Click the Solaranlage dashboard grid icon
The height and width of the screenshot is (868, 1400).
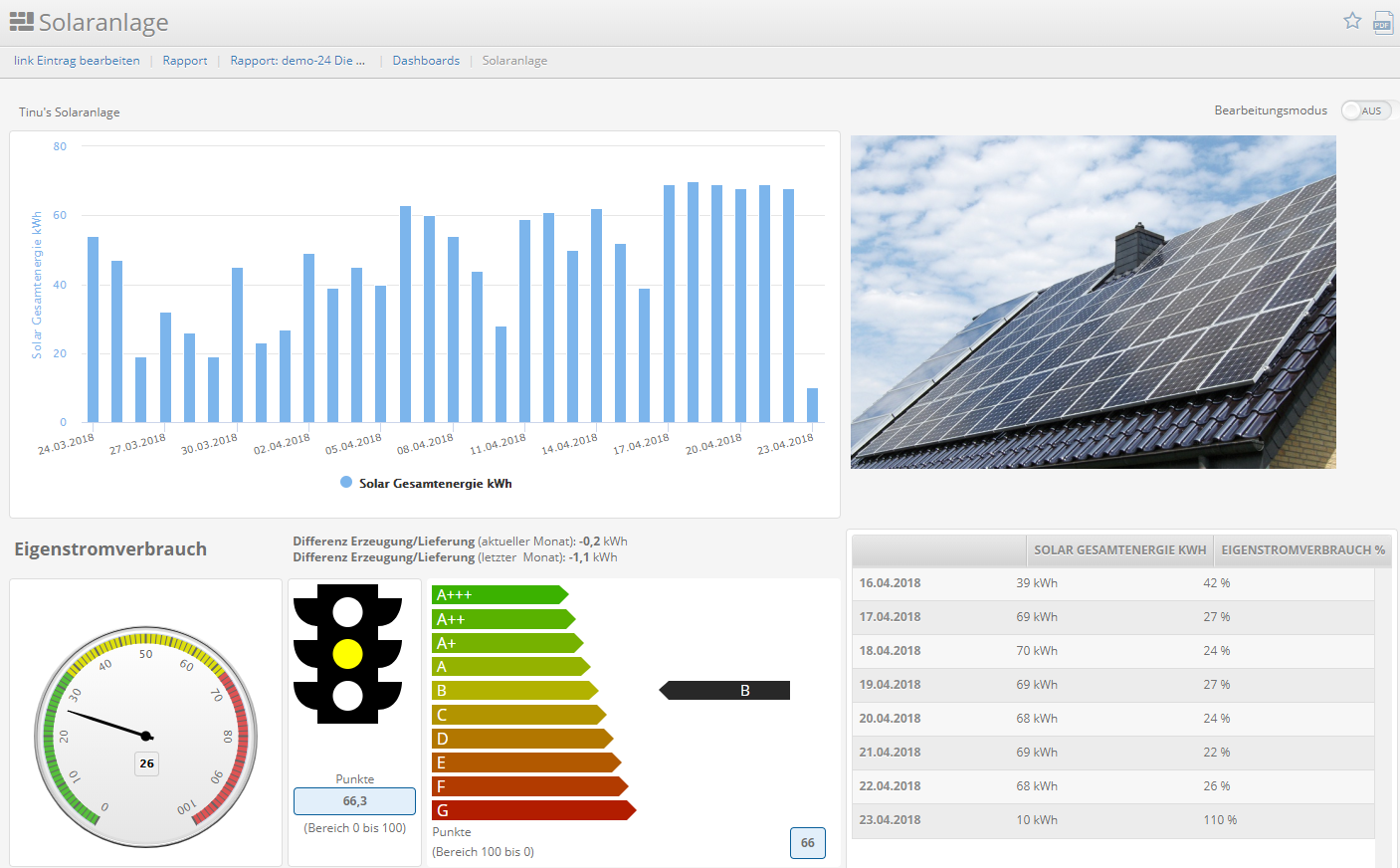click(22, 22)
